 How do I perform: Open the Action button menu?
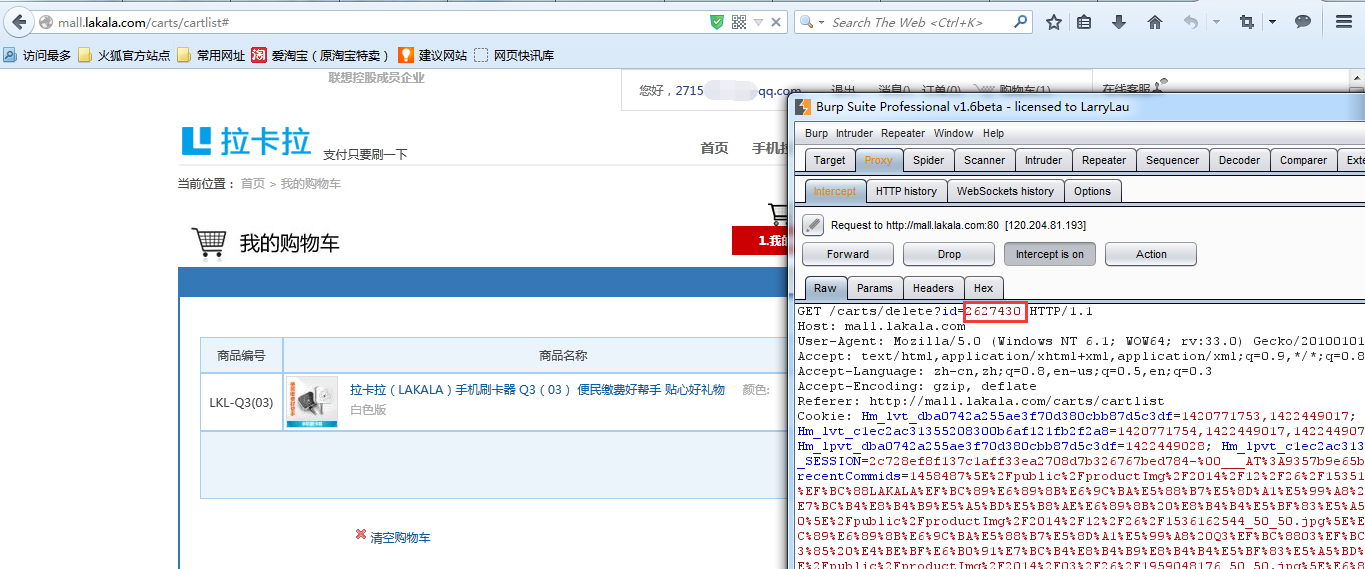click(x=1151, y=254)
